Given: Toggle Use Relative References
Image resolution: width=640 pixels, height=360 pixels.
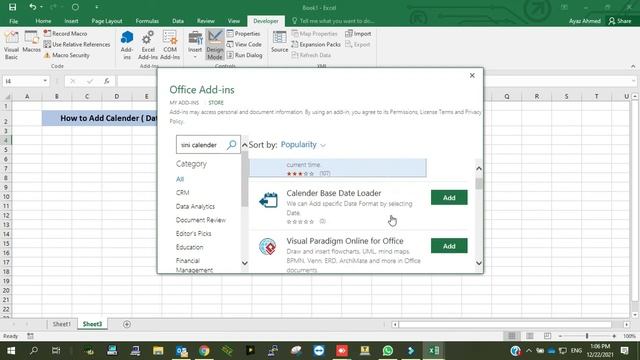Looking at the screenshot, I should 77,44.
